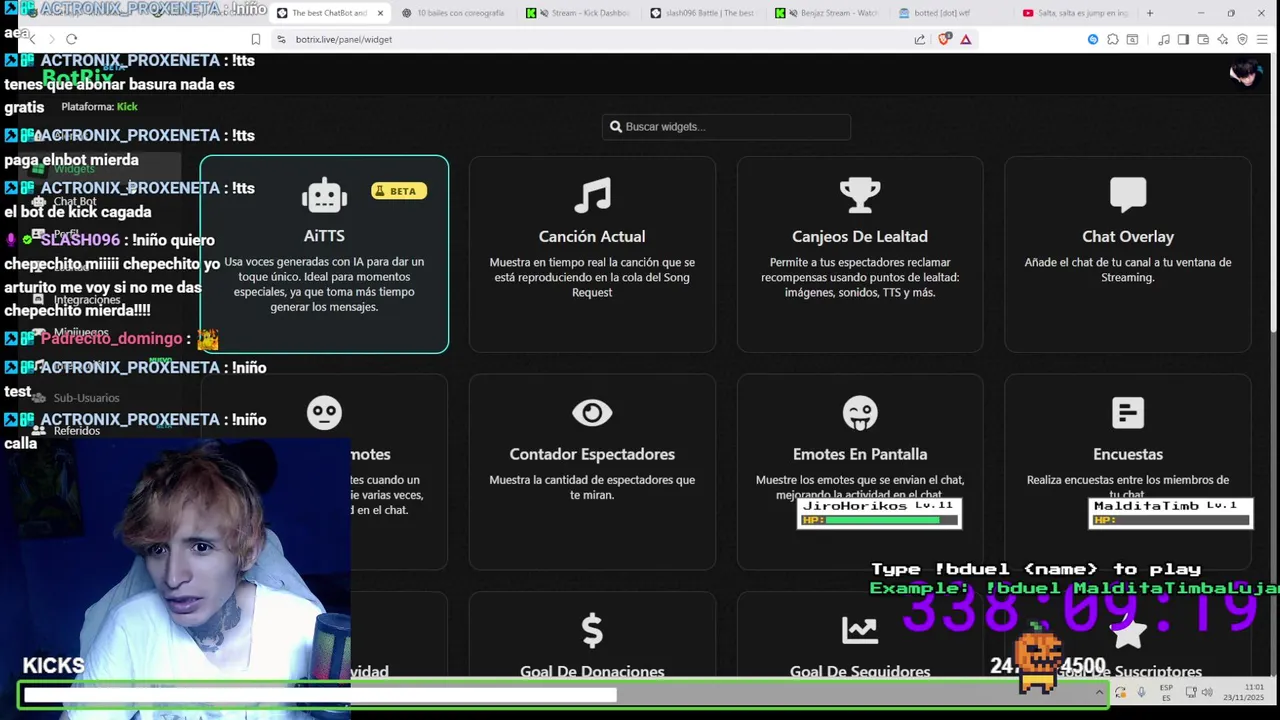The height and width of the screenshot is (720, 1280).
Task: Click the Kick platform link in sidebar
Action: [127, 107]
